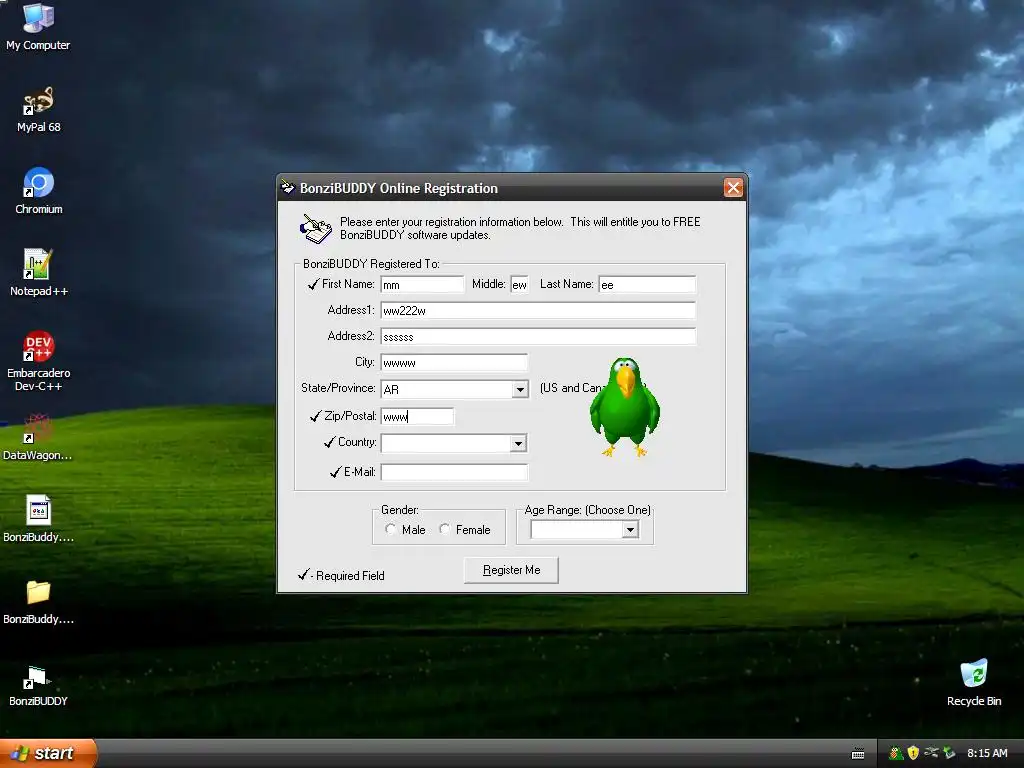Select the Male gender option
1024x768 pixels.
point(391,529)
